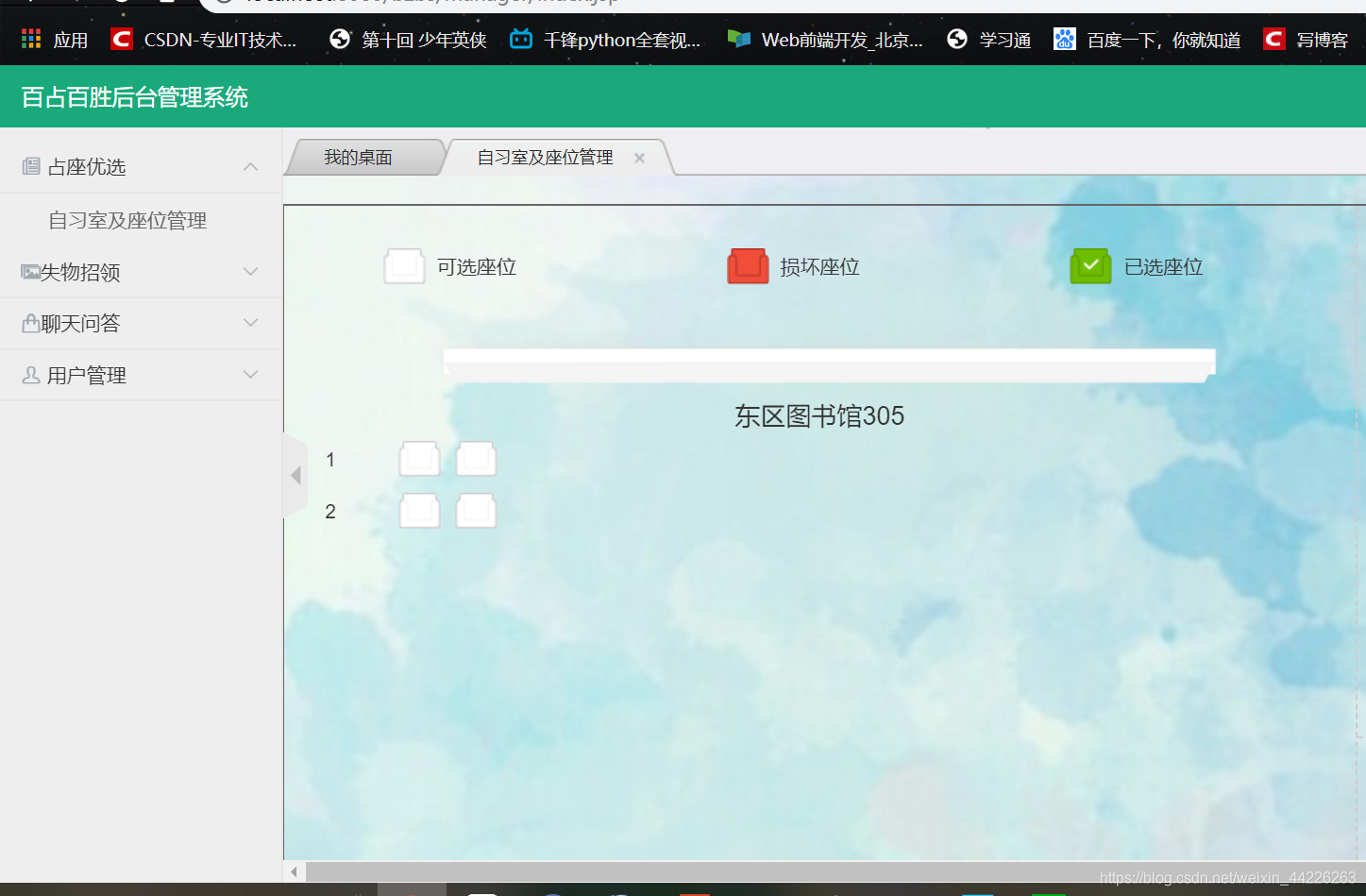Open the 聊天问答 sidebar menu

point(142,324)
